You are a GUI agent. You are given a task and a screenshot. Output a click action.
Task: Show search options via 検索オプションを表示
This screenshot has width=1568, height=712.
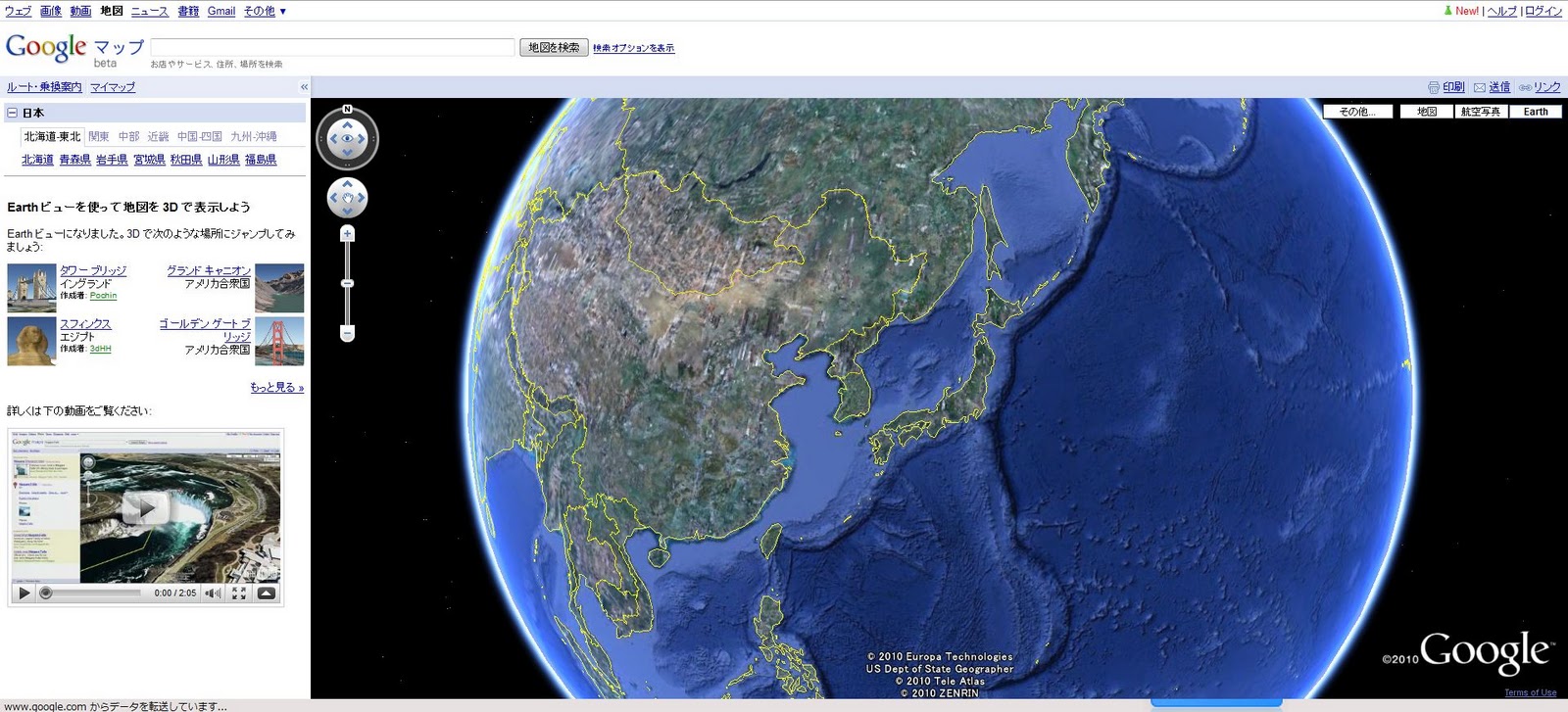[633, 48]
